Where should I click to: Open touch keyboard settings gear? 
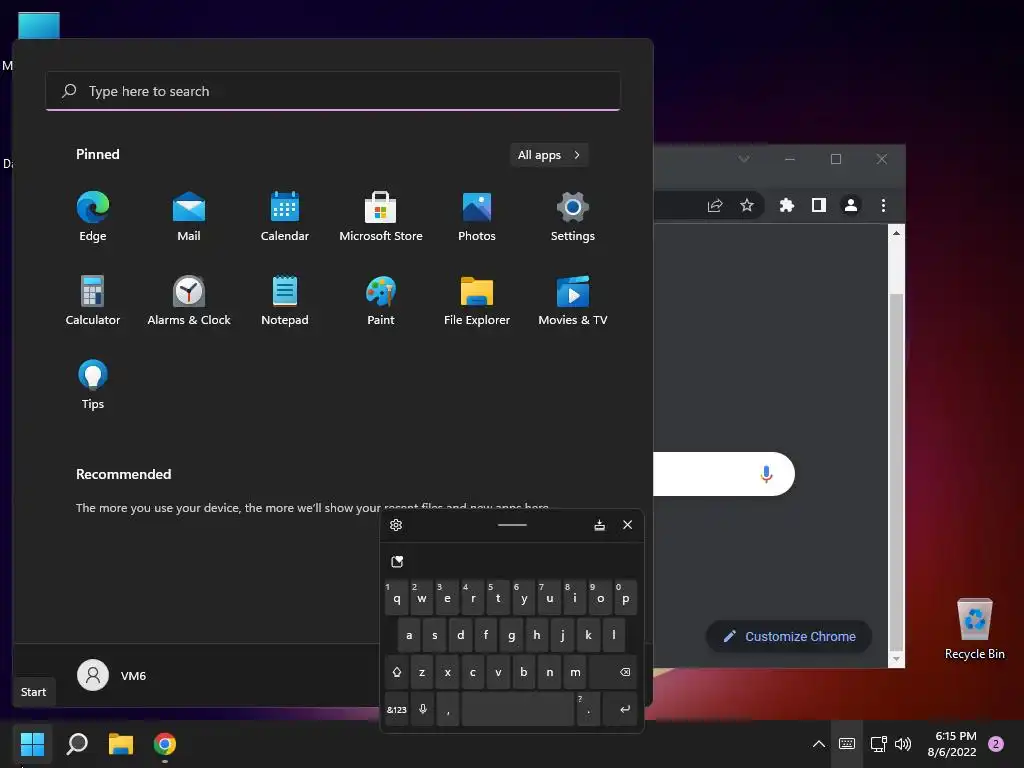396,525
